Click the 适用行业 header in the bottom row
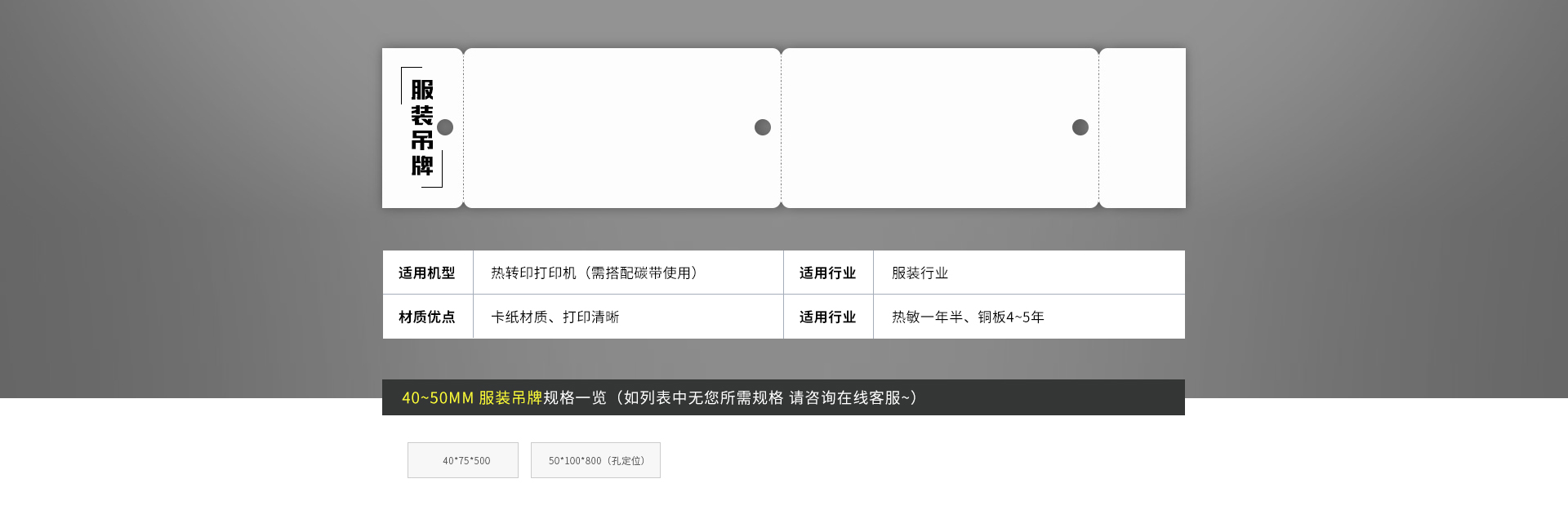Viewport: 1568px width, 532px height. pos(827,317)
